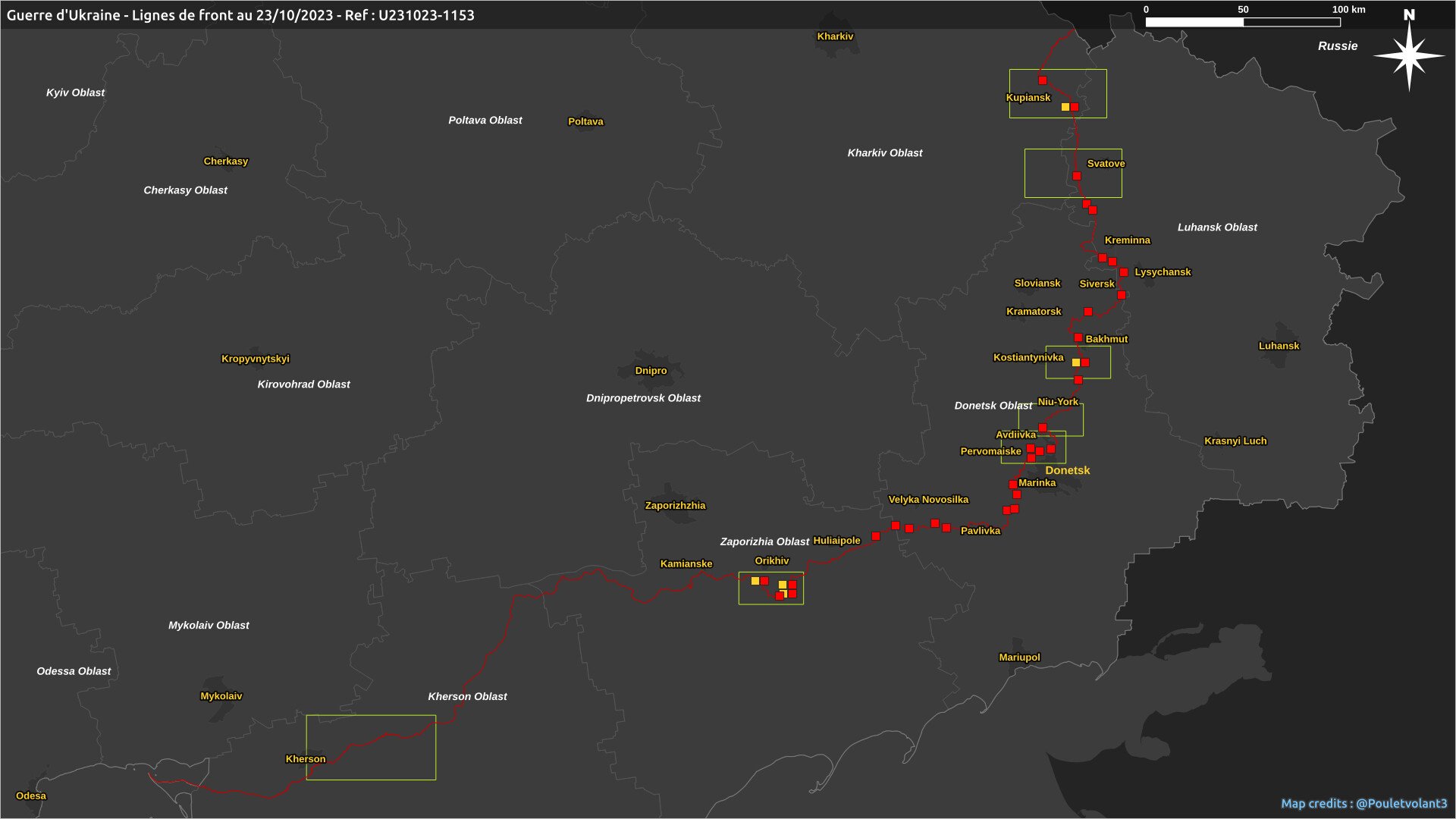This screenshot has width=1456, height=819.
Task: Click the Cherkasy Oblast label
Action: tap(185, 190)
